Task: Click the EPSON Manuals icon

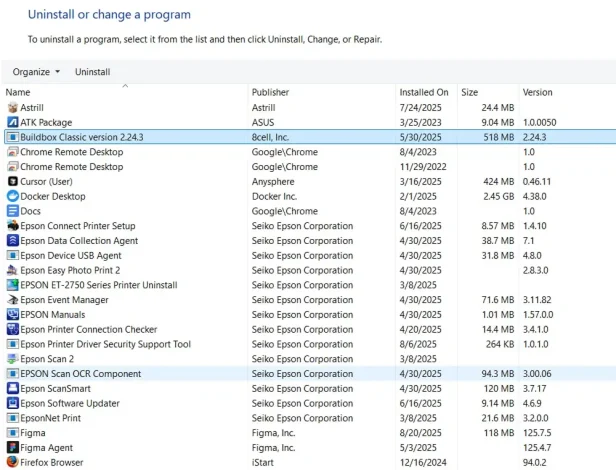Action: pyautogui.click(x=12, y=314)
